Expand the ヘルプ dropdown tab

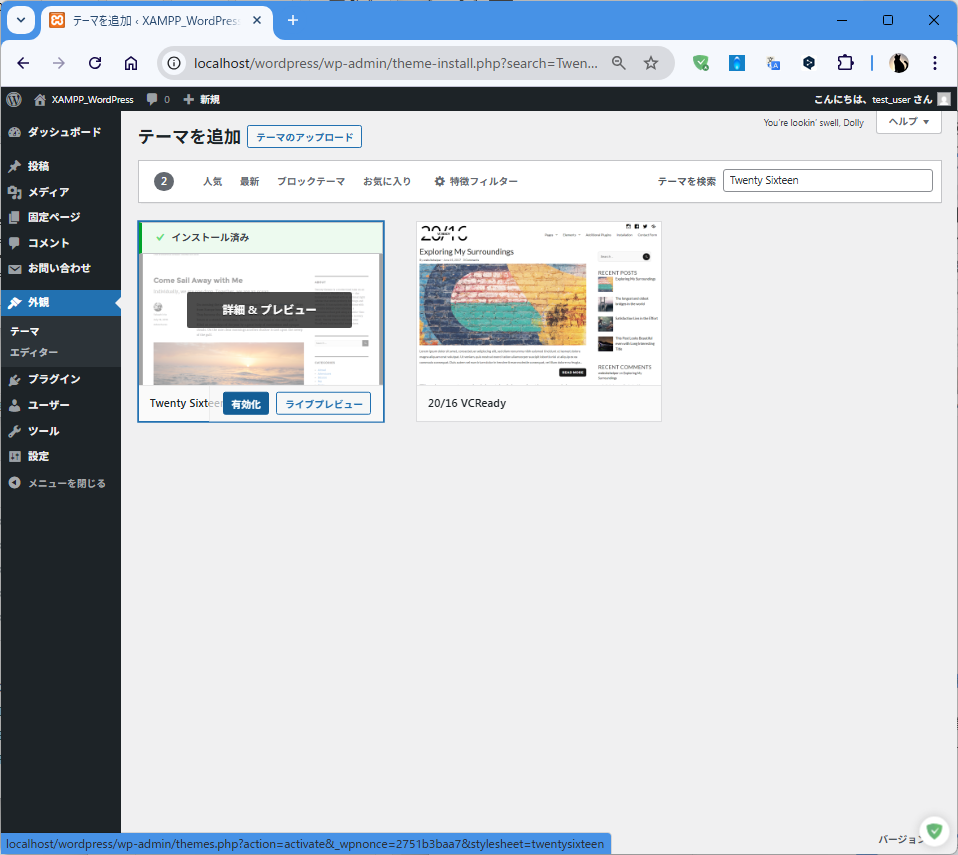click(908, 121)
